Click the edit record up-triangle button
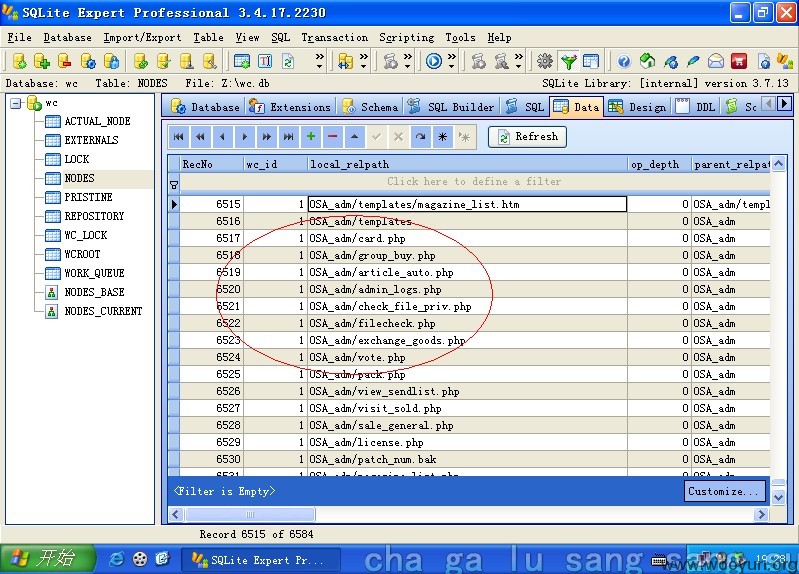799x574 pixels. point(354,137)
